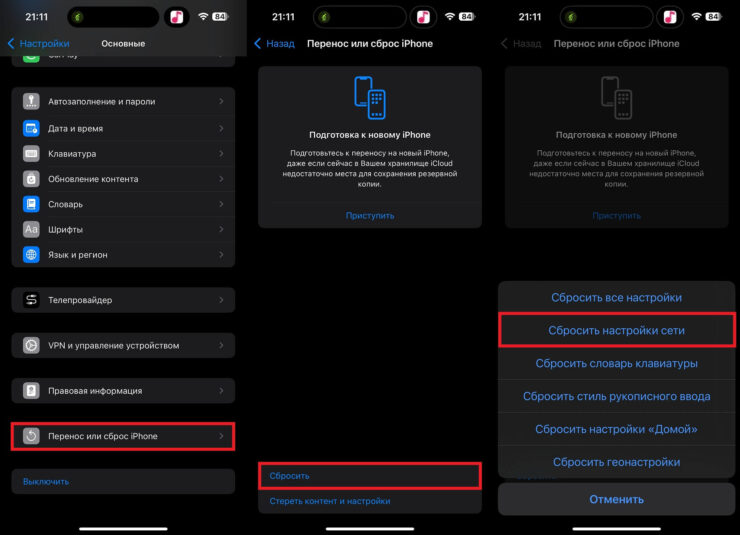Tap the Правовая информация document icon
The height and width of the screenshot is (535, 740).
[x=31, y=391]
